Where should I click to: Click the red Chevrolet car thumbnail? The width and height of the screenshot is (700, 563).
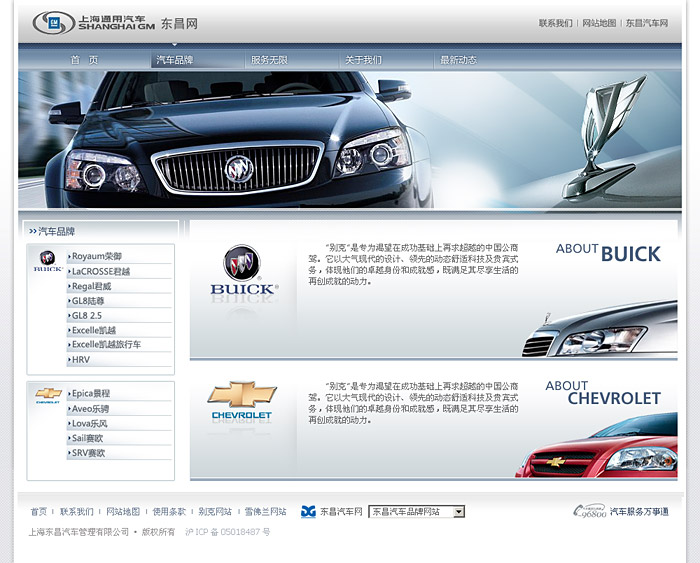pyautogui.click(x=596, y=445)
